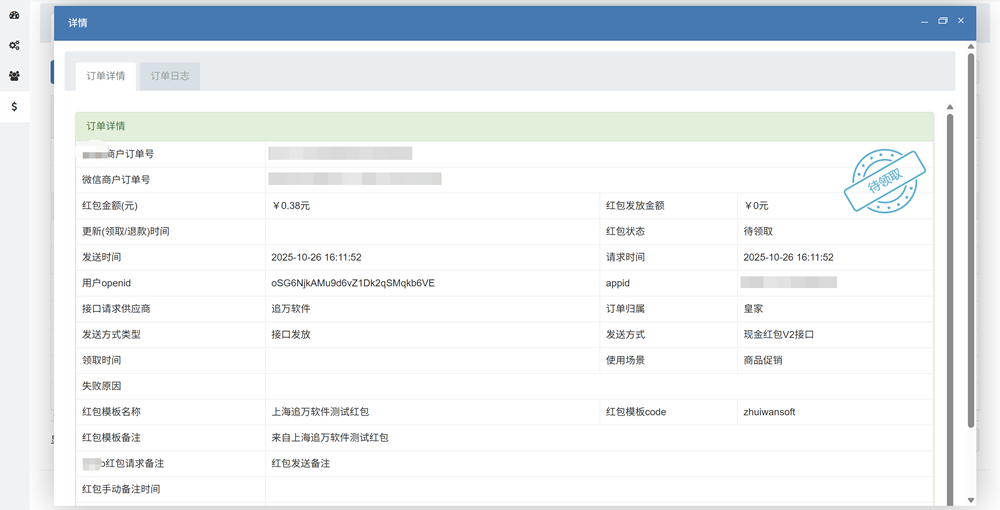Close the 详情 dialog
The width and height of the screenshot is (1000, 510).
[961, 21]
